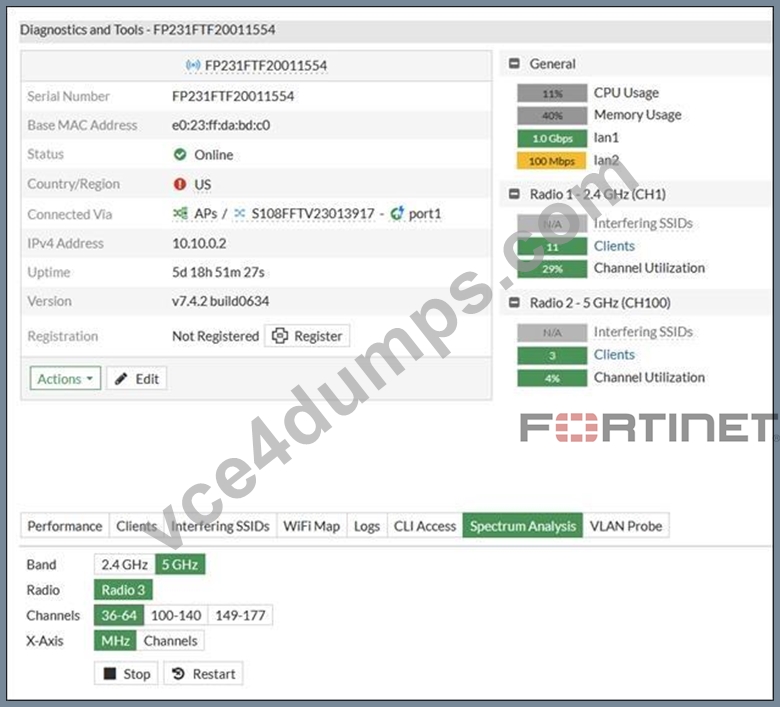Open the Actions dropdown menu
Image resolution: width=780 pixels, height=707 pixels.
pos(65,379)
